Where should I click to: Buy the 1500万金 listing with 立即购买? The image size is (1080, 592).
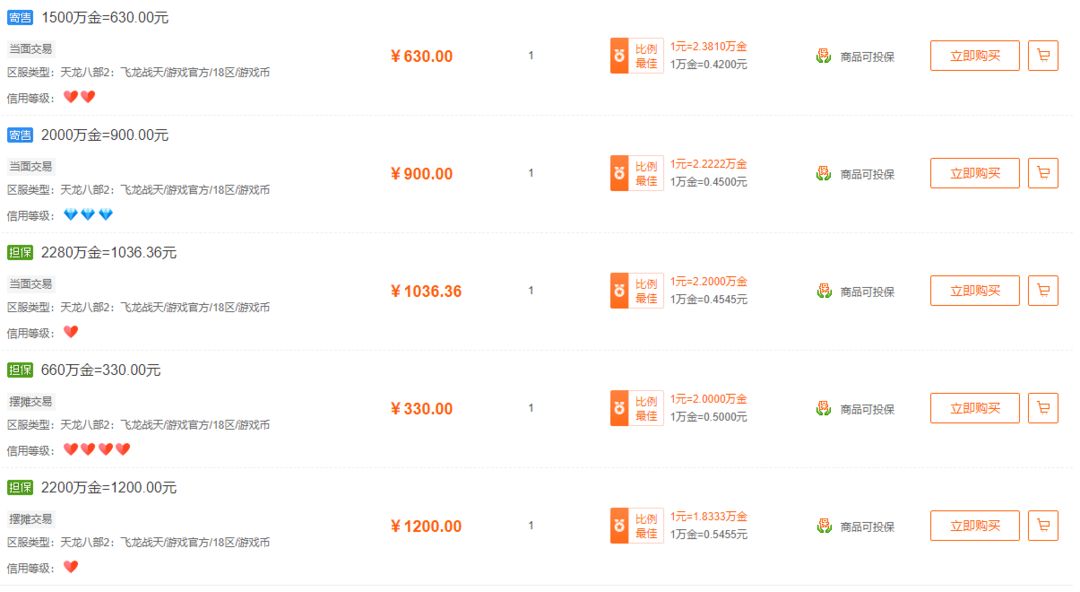975,56
